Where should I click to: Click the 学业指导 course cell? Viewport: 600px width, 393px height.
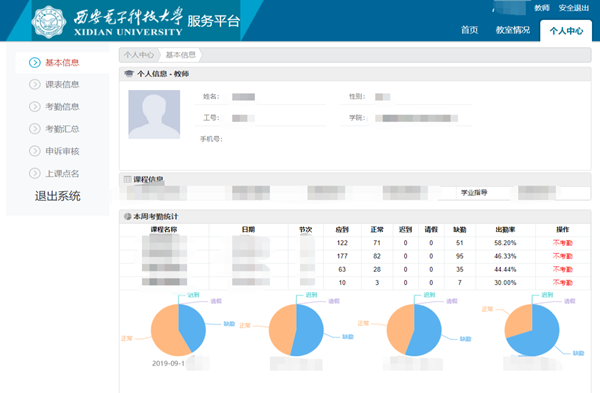(474, 192)
